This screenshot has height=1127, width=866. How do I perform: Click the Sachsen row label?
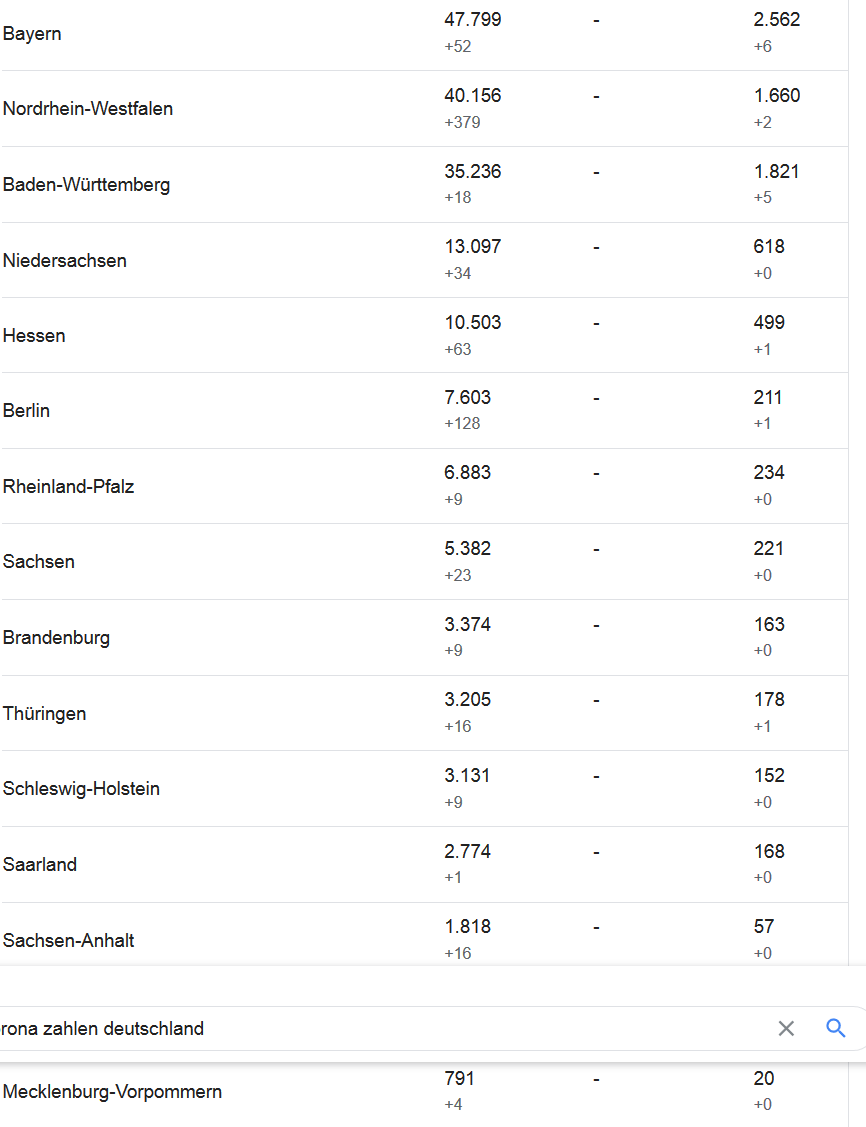[39, 561]
